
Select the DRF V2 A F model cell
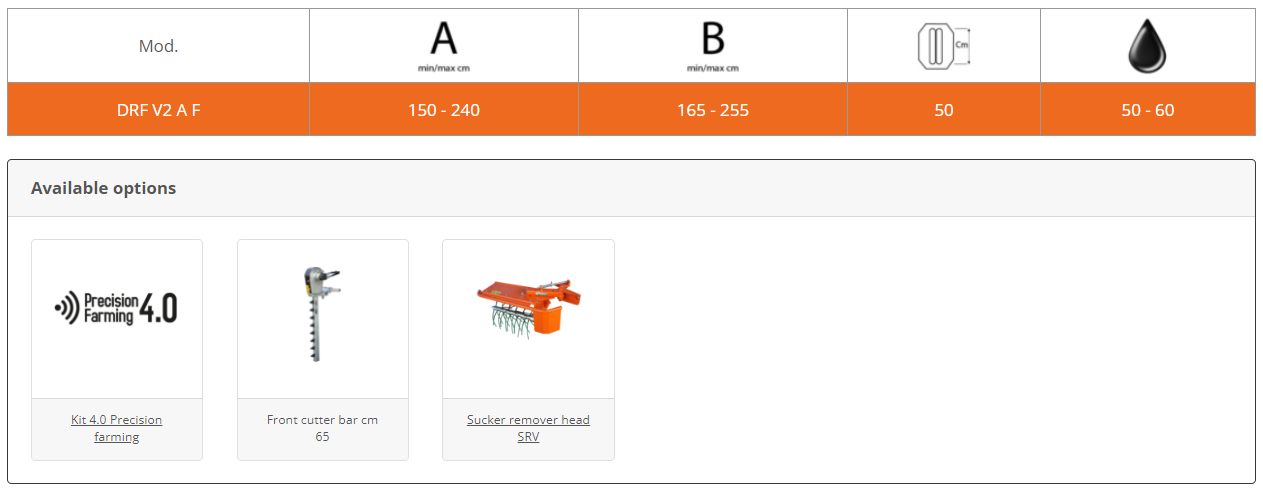tap(158, 110)
